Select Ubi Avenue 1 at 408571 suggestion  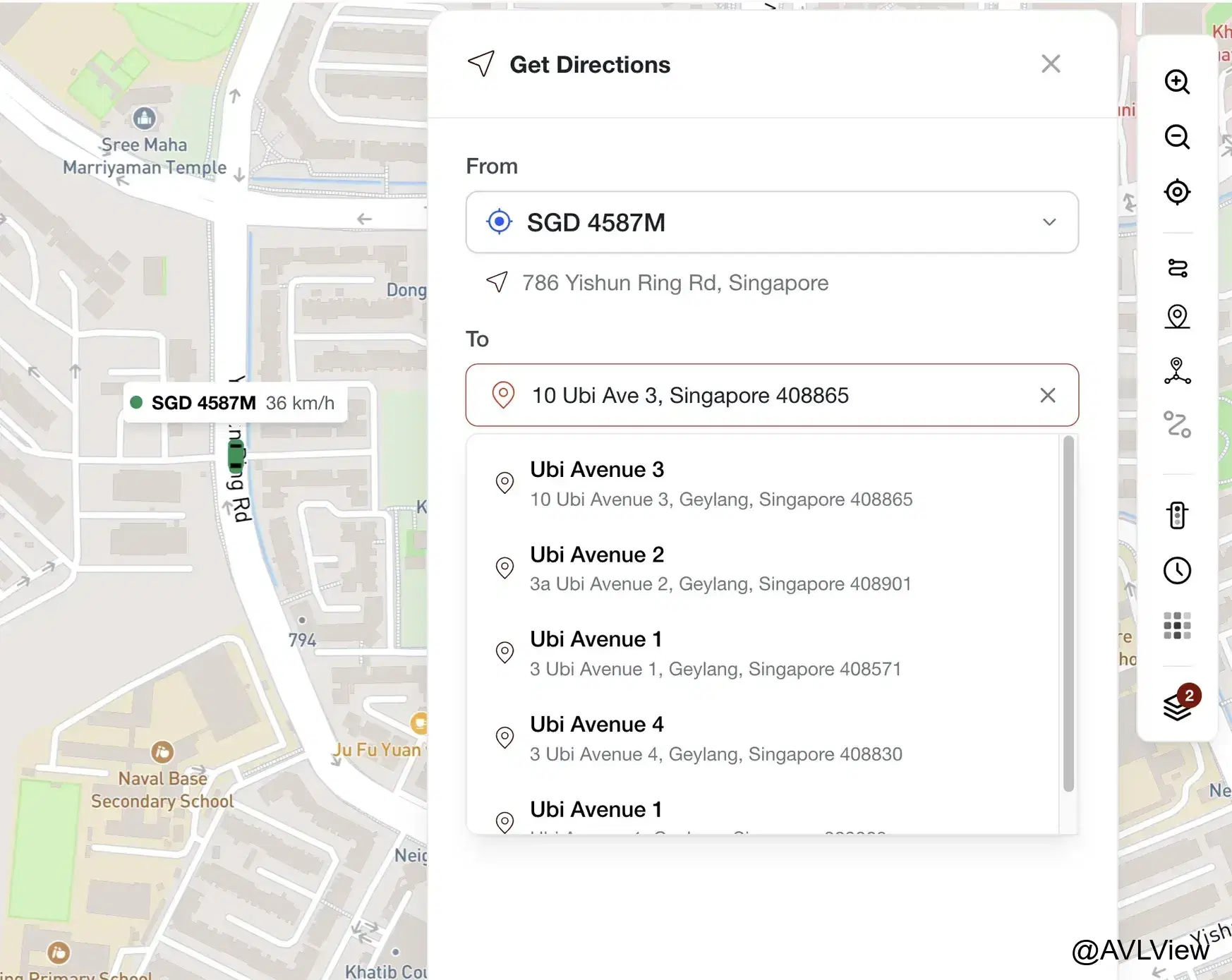click(762, 653)
